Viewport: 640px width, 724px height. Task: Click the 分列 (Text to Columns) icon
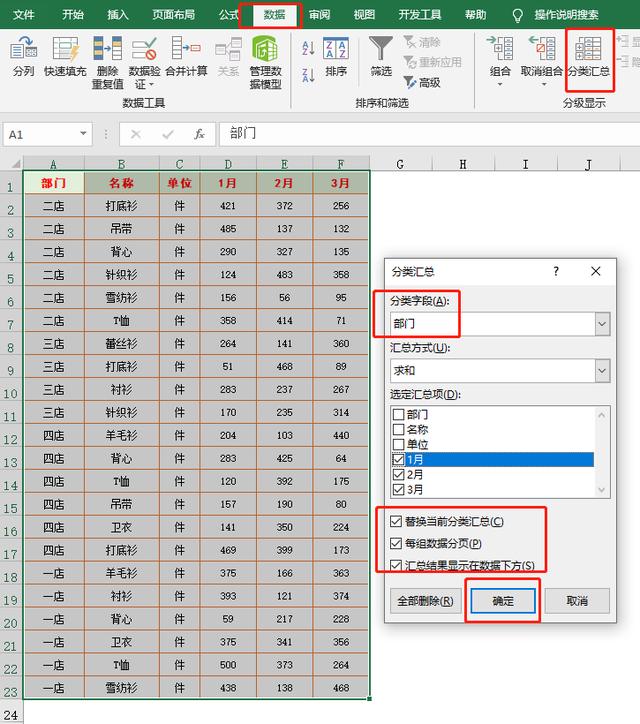click(23, 57)
